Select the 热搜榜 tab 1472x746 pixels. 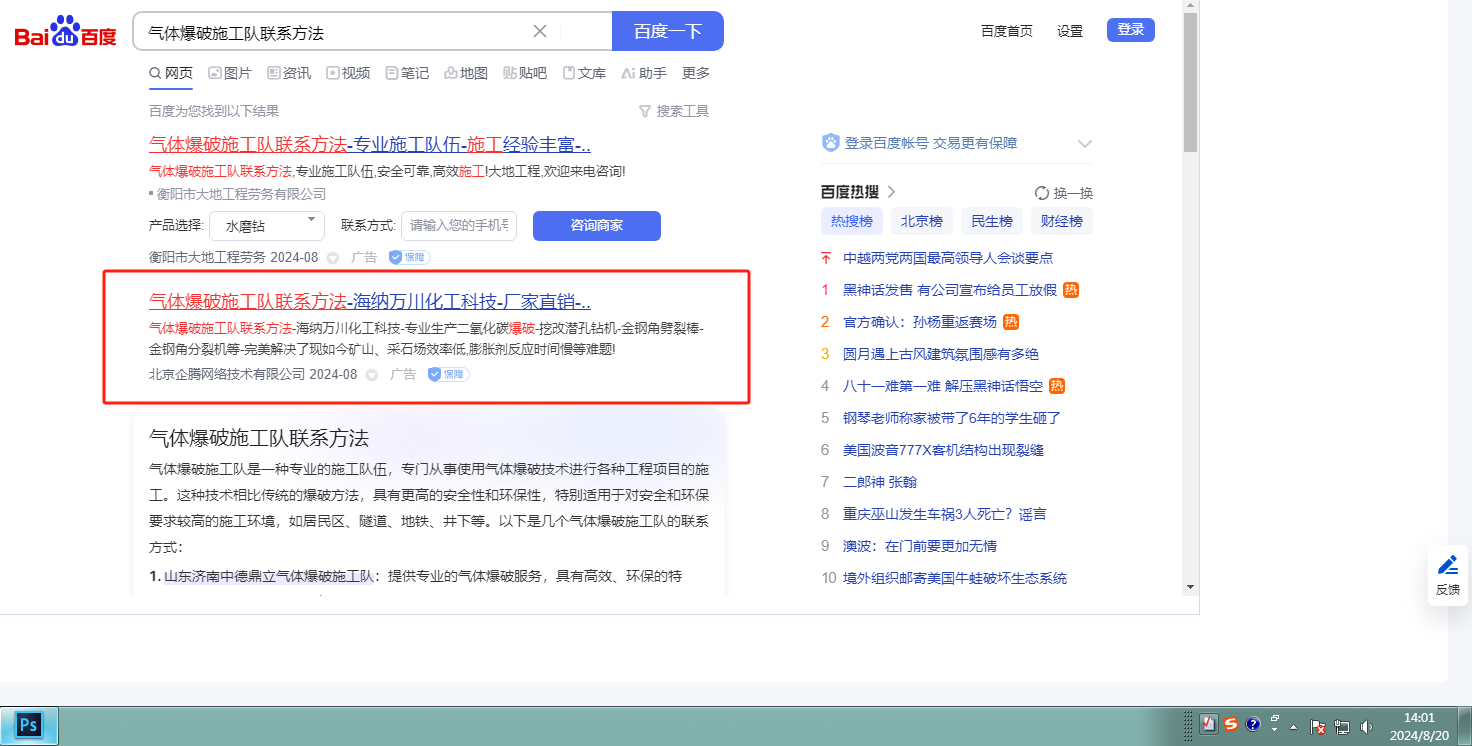pos(852,221)
